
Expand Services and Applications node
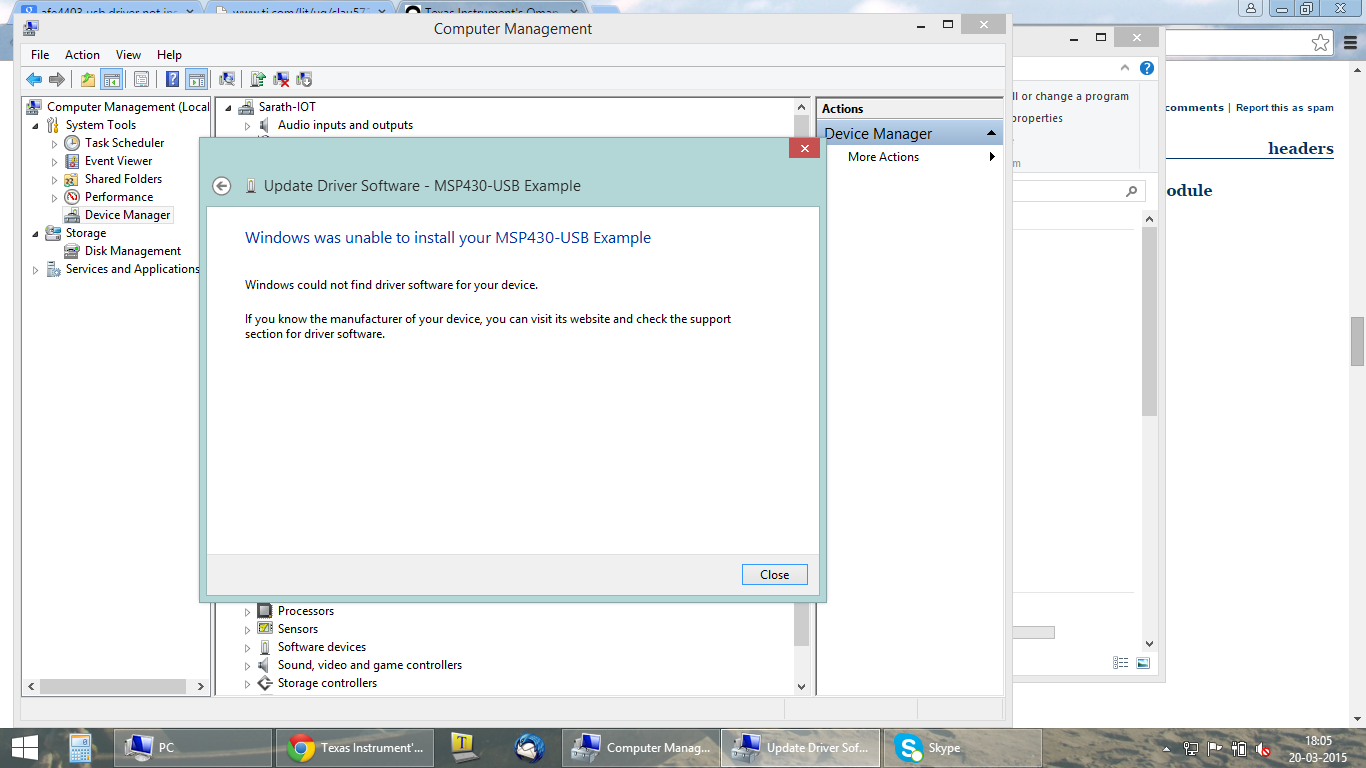click(36, 270)
